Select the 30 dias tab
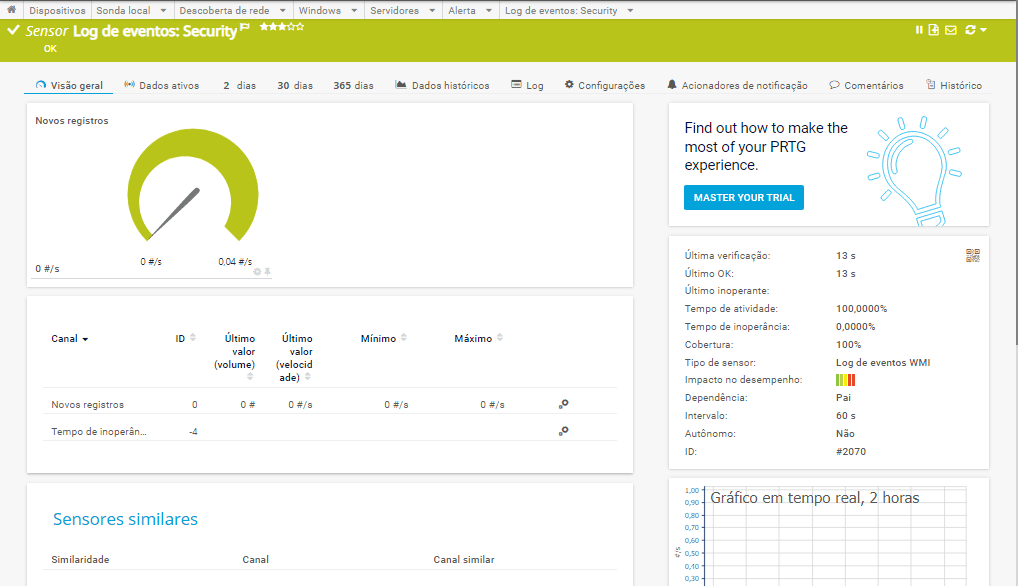This screenshot has height=586, width=1018. click(x=295, y=85)
